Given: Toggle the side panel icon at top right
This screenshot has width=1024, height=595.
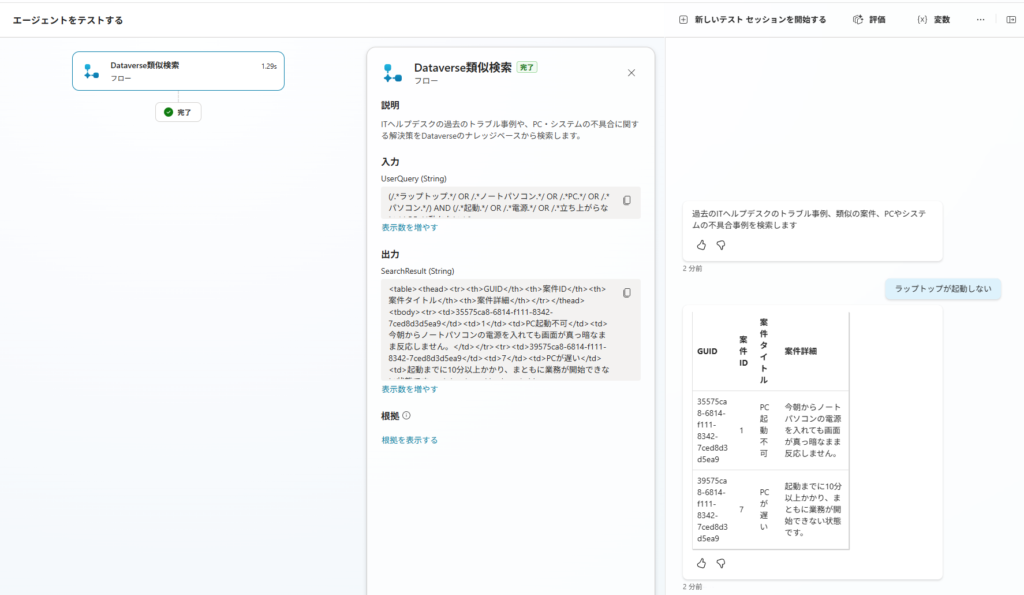Looking at the screenshot, I should 1010,20.
